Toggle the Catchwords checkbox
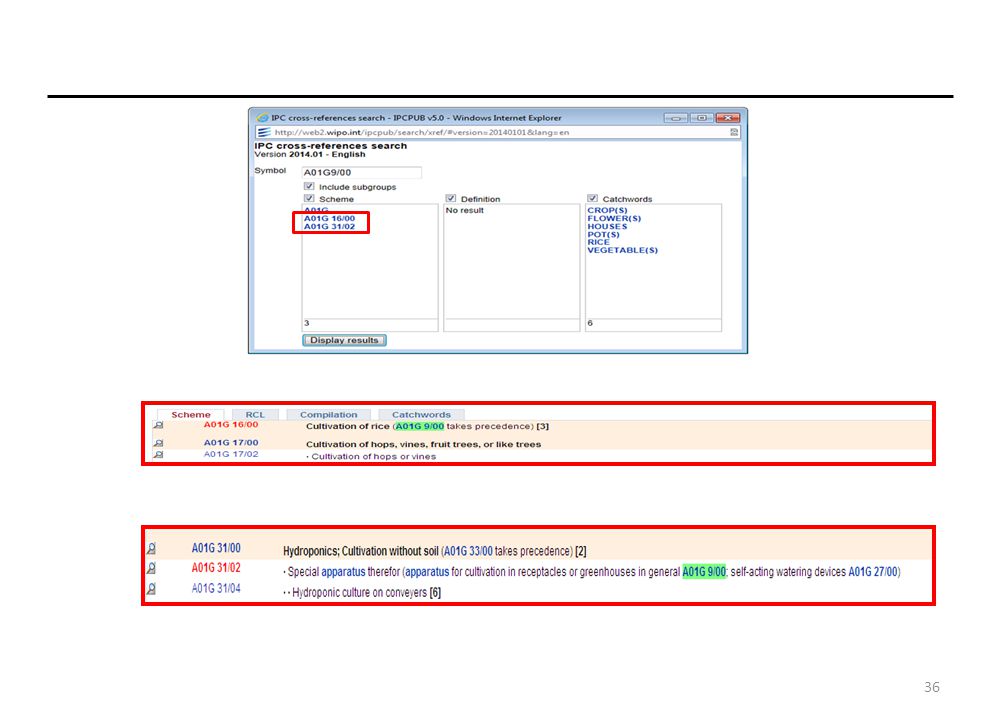Viewport: 1000px width, 720px height. point(592,198)
